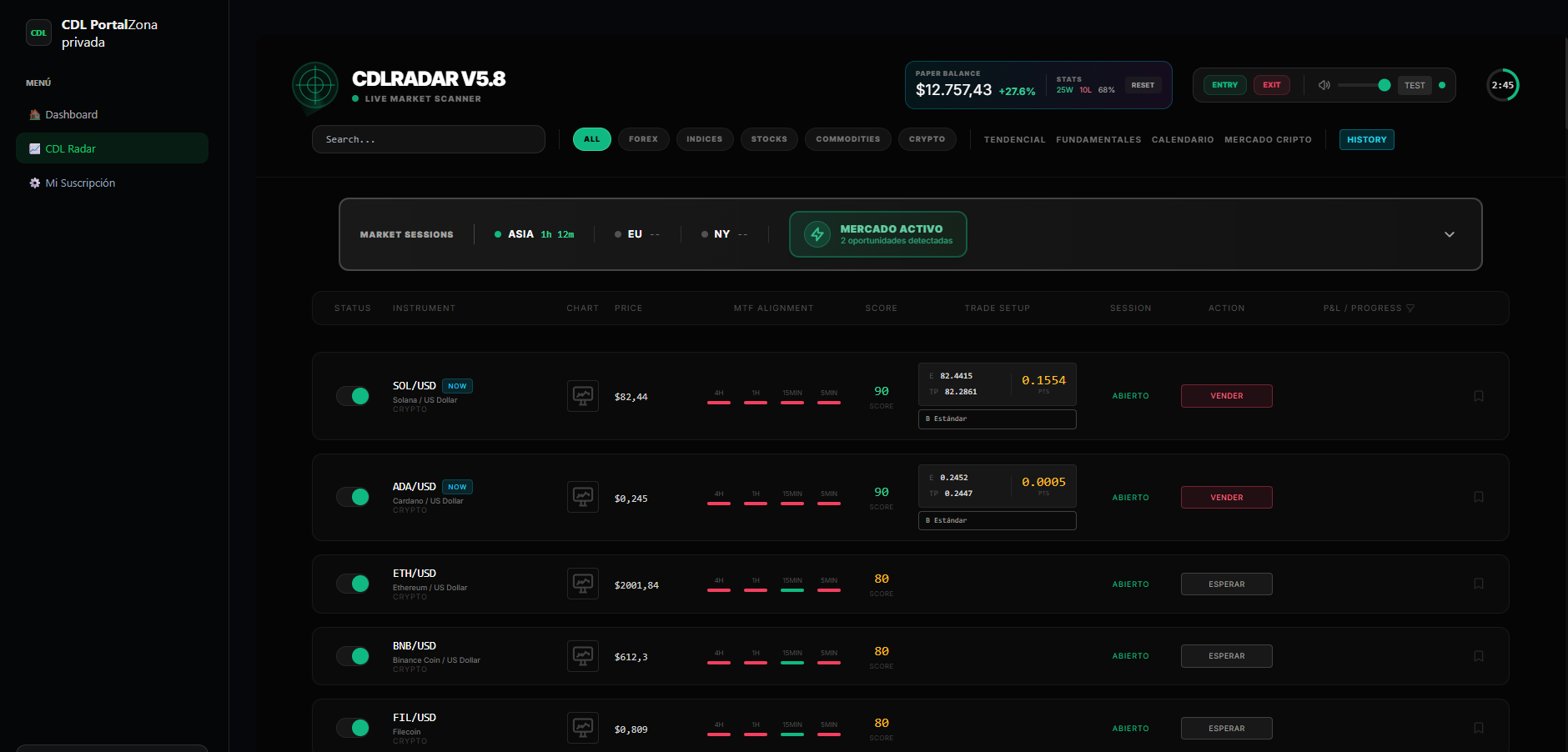The image size is (1568, 752).
Task: Bookmark the ETH/USD row
Action: point(1478,584)
